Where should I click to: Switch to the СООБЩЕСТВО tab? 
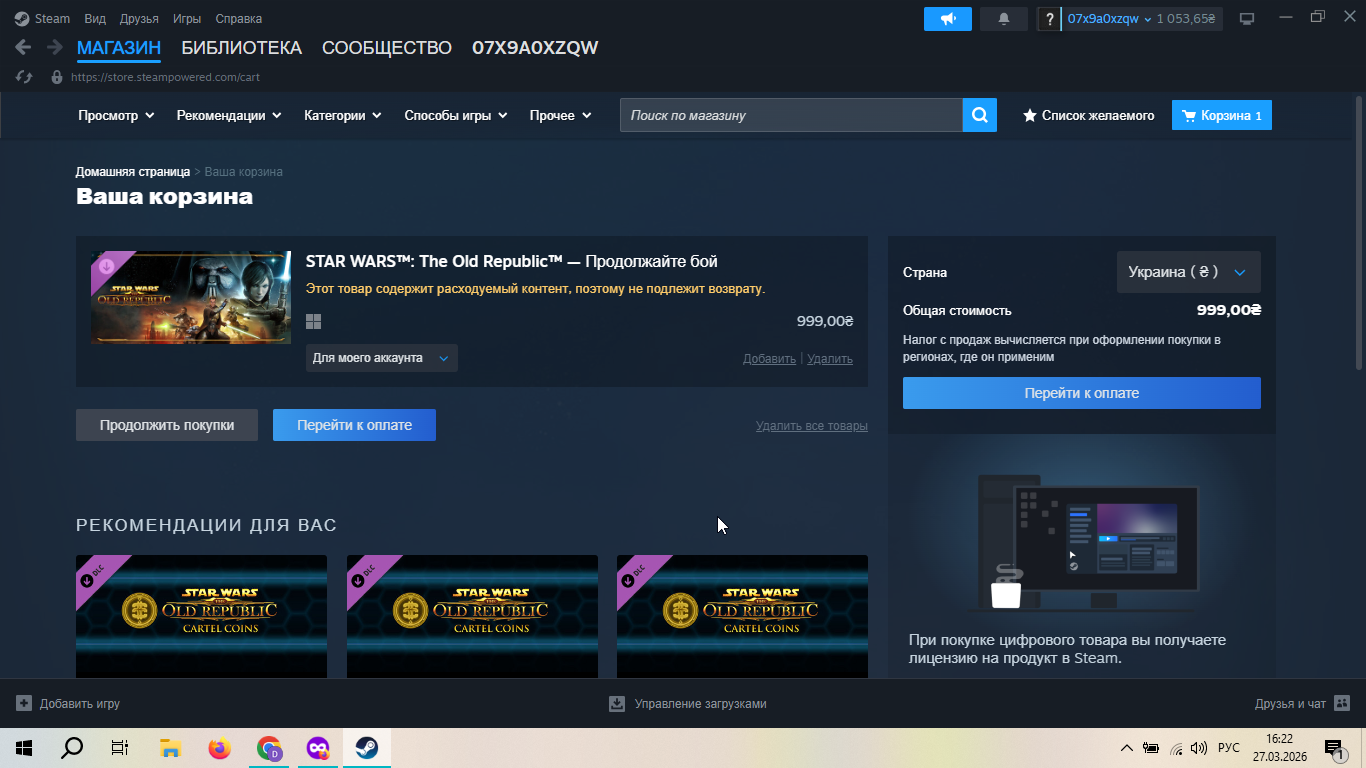pos(387,47)
